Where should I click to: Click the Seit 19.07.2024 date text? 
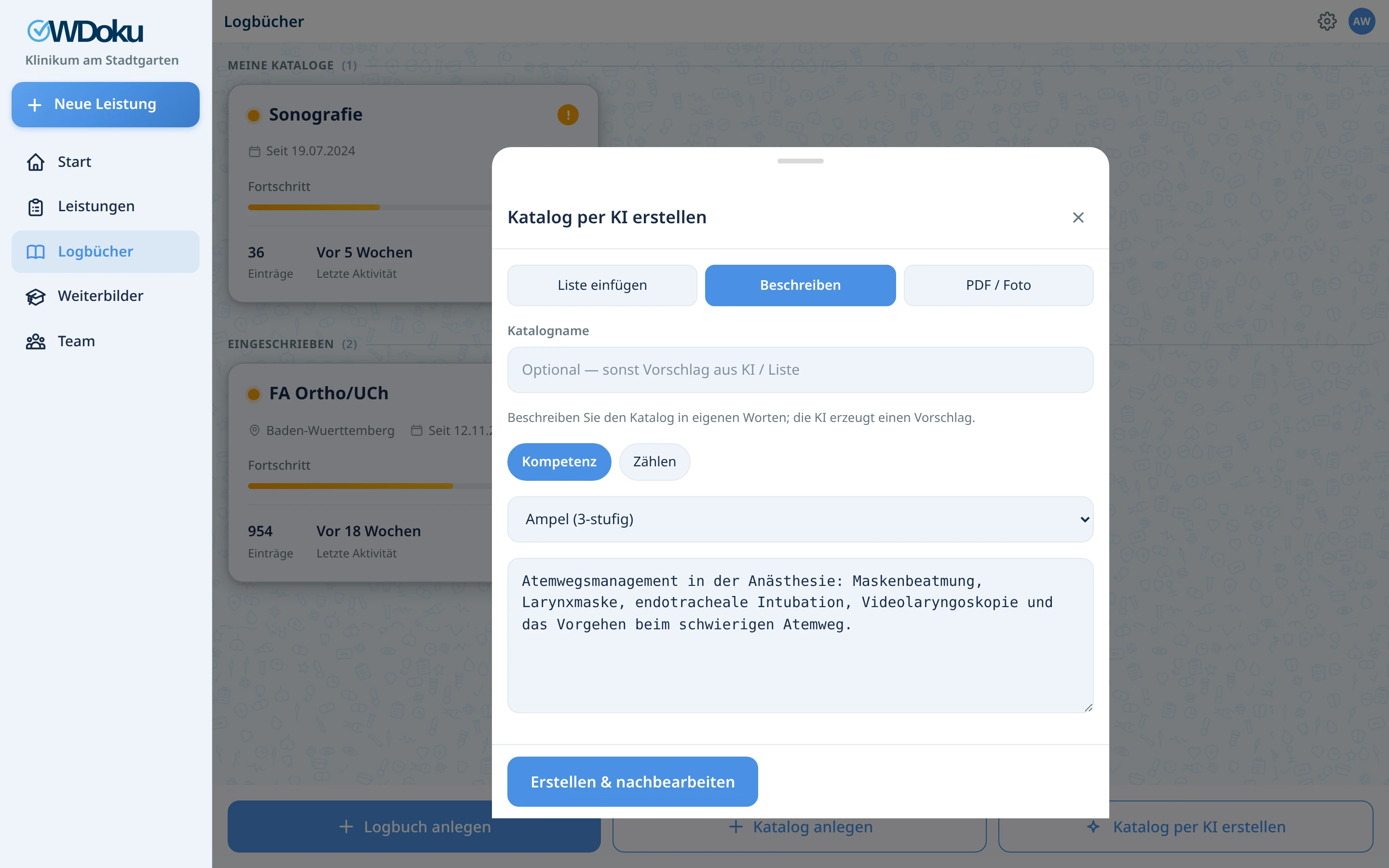[311, 151]
